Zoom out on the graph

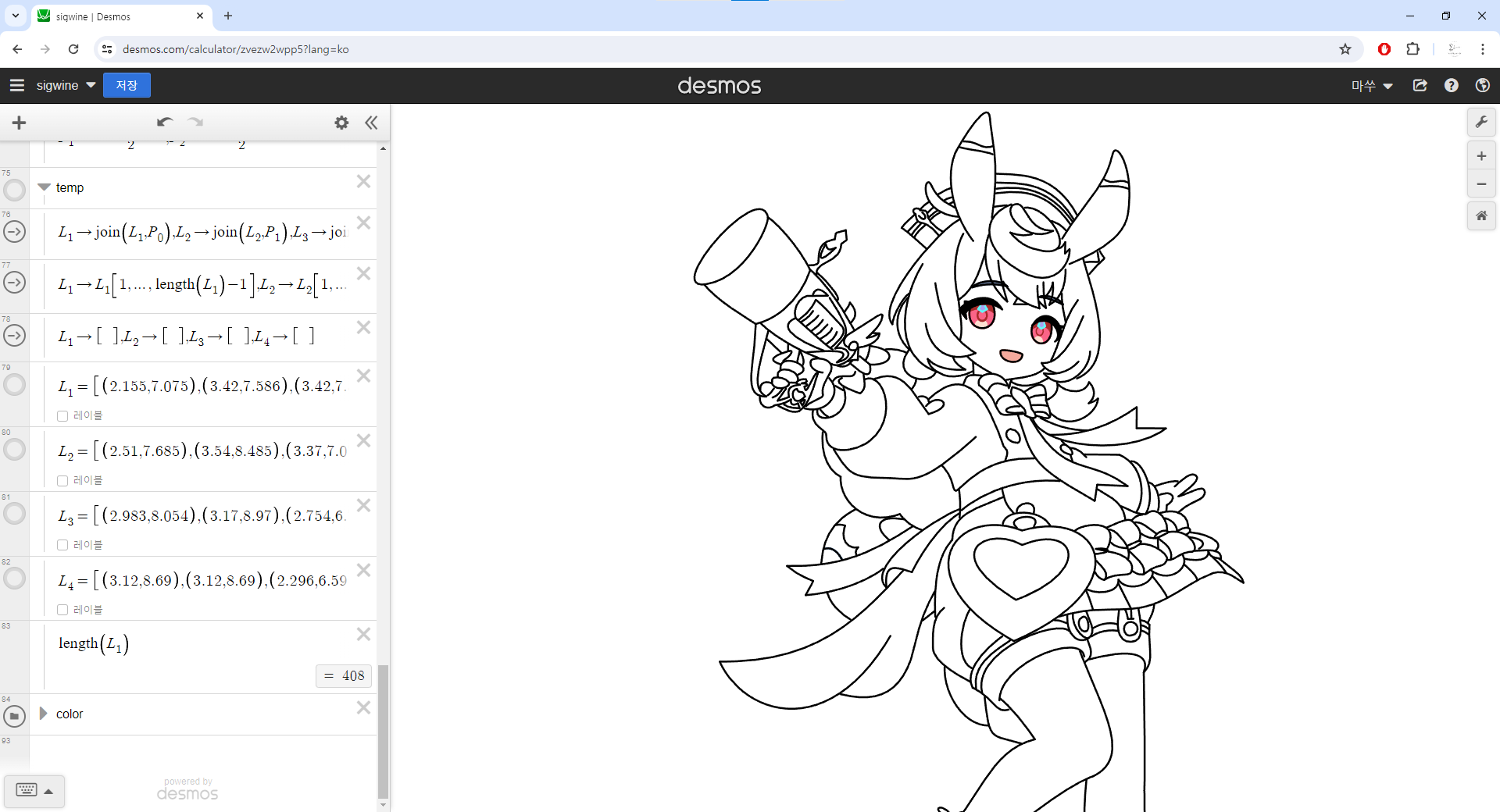pos(1481,184)
